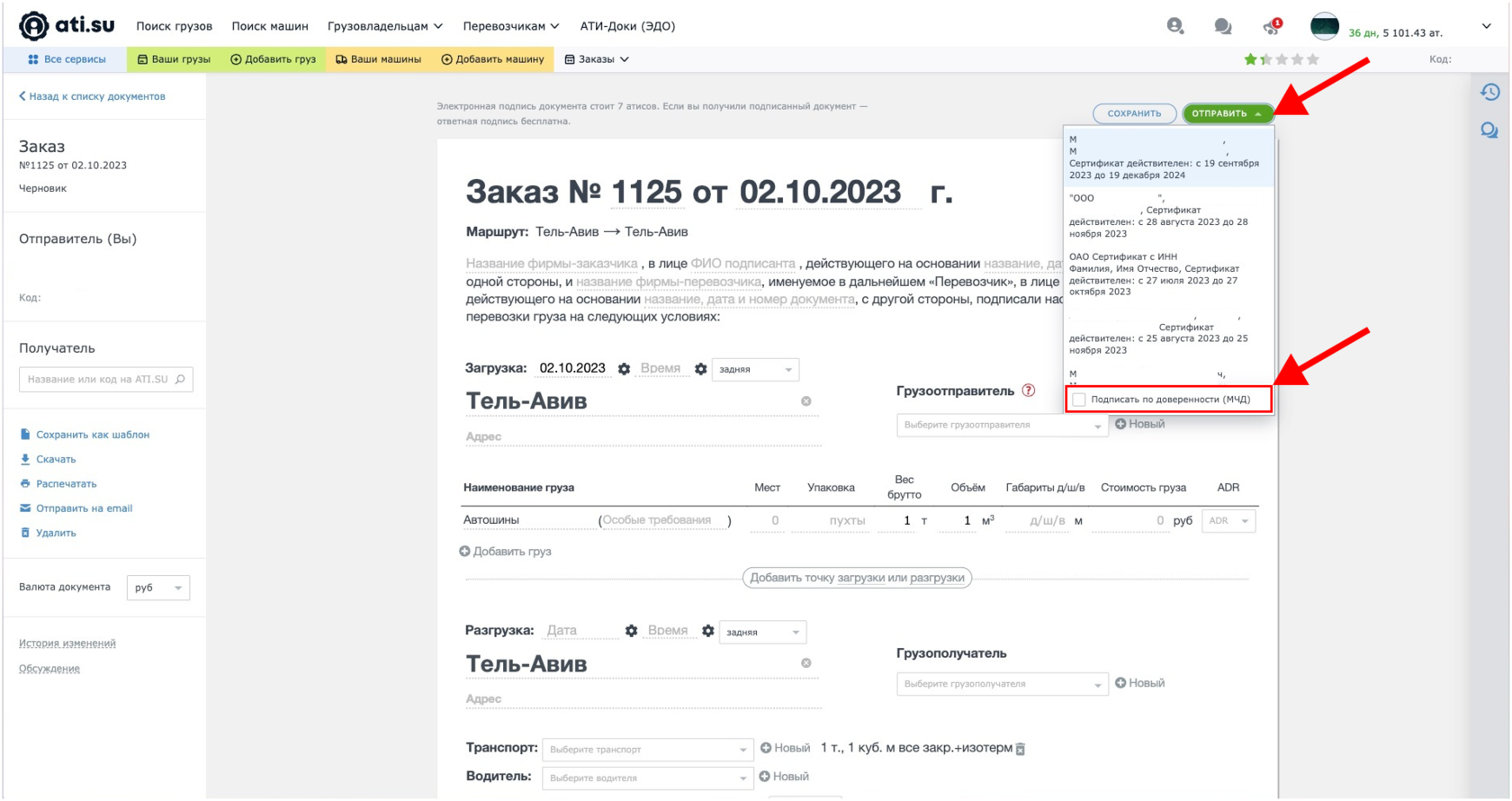1512x801 pixels.
Task: Open Выберите водителя dropdown
Action: click(x=647, y=778)
